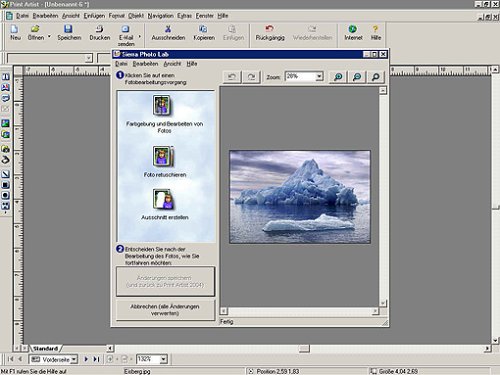Click Abbrechen (alle Änderungen verwerfen) button
The width and height of the screenshot is (500, 375).
coord(165,310)
